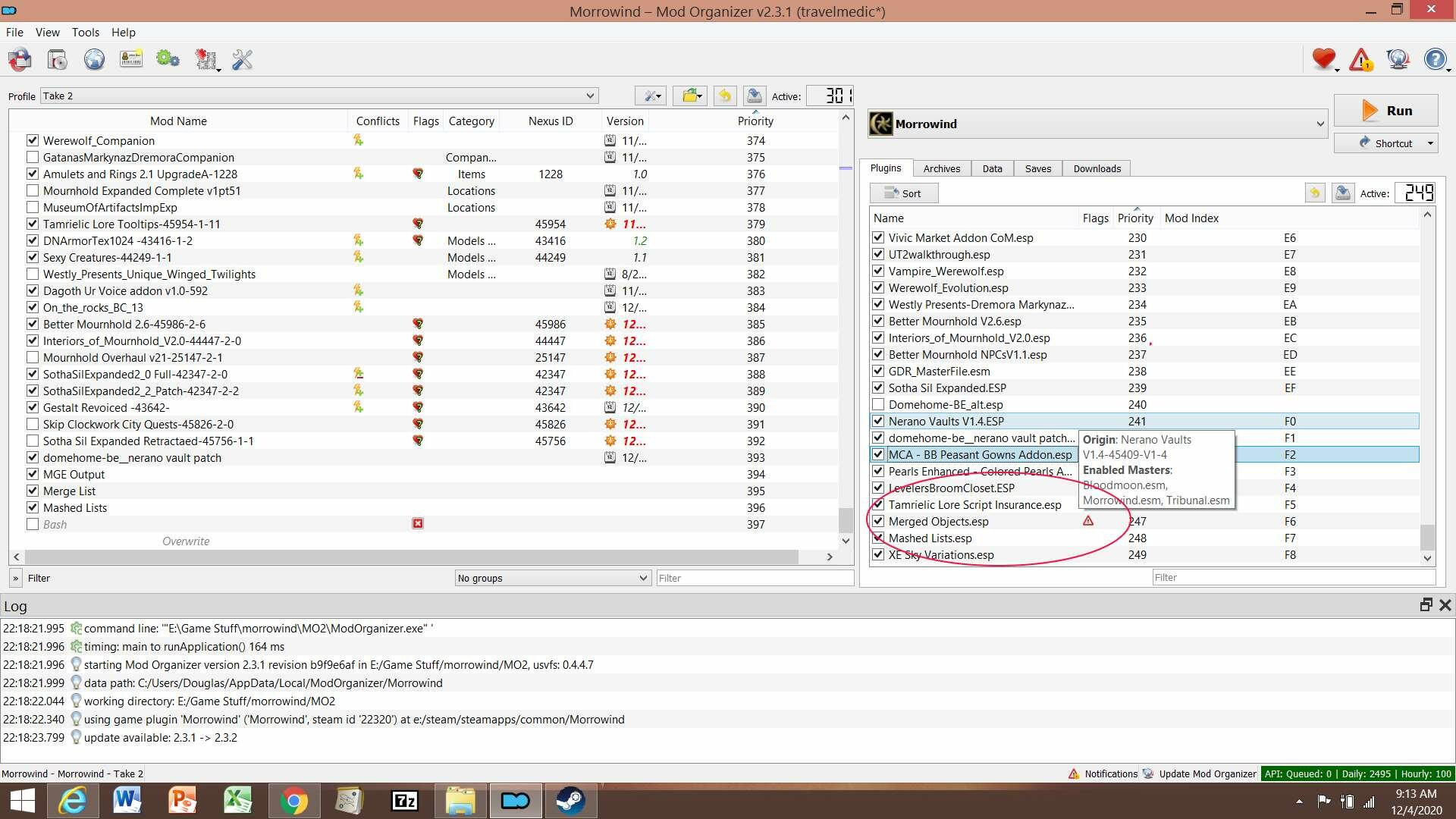The width and height of the screenshot is (1456, 819).
Task: Click create backup icon in Plugins tab
Action: click(x=1342, y=193)
